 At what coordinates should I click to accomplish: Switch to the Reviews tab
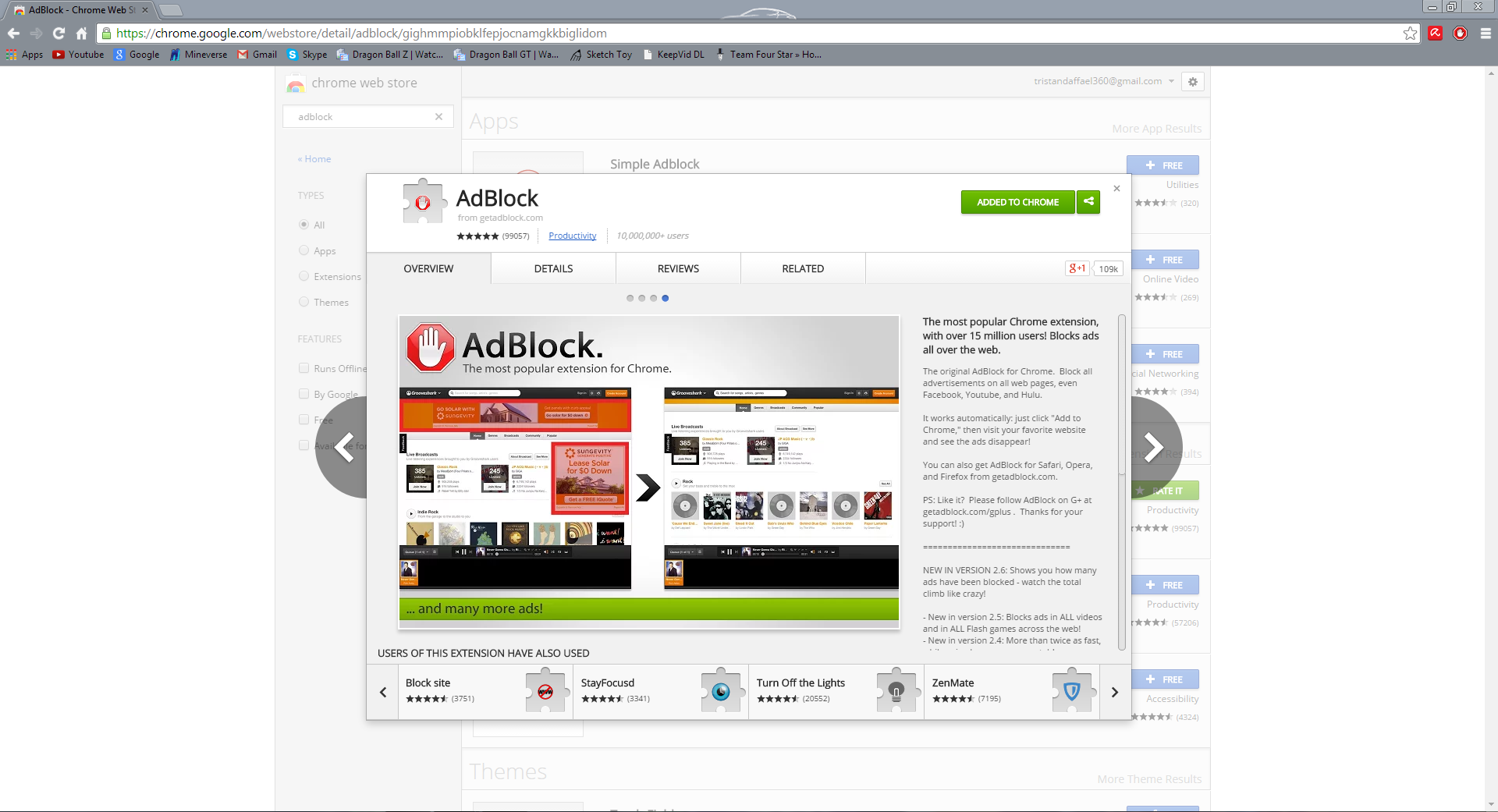[x=678, y=268]
